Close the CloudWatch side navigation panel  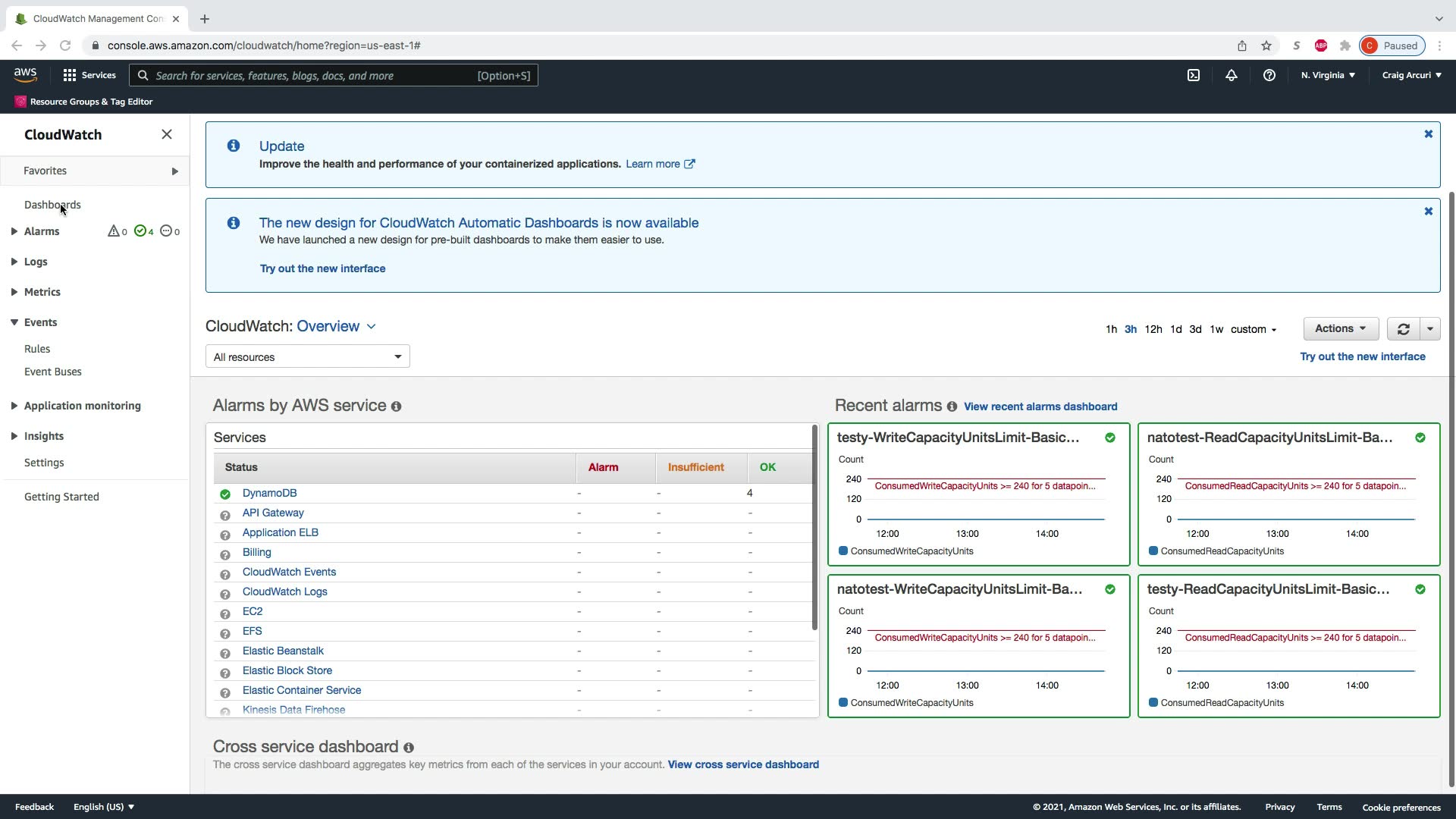(167, 134)
